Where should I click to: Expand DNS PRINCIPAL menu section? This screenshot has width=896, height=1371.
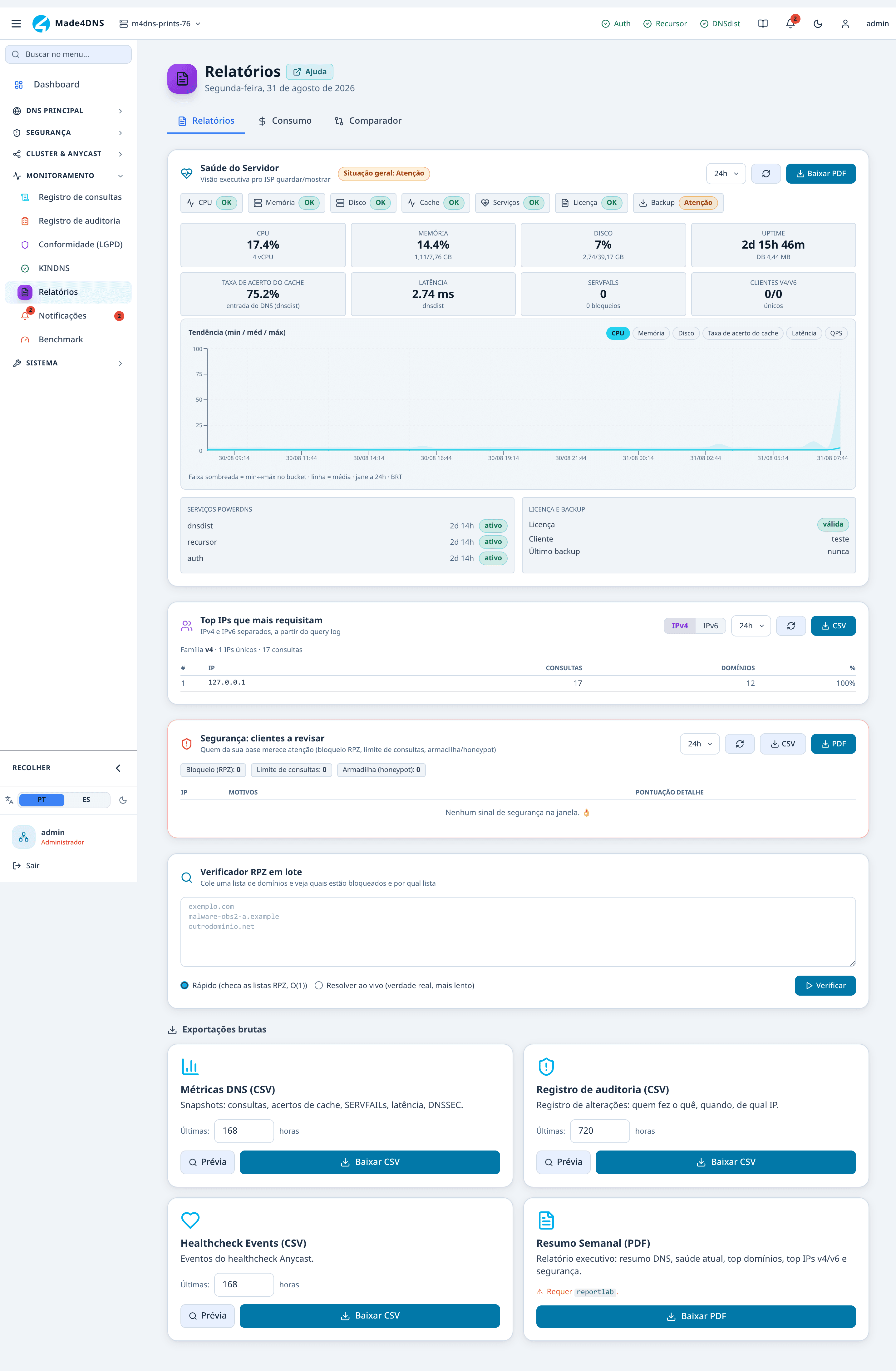point(68,111)
